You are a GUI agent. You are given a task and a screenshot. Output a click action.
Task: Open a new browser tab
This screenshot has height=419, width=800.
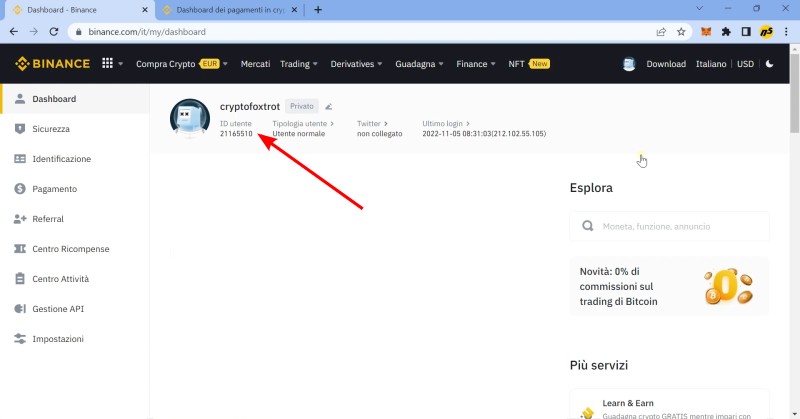point(318,10)
